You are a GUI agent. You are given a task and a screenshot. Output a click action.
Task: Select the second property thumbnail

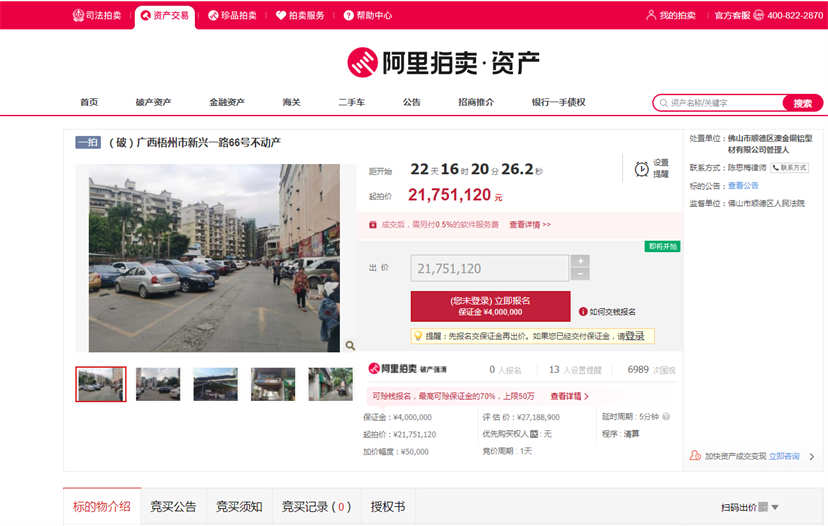coord(158,384)
